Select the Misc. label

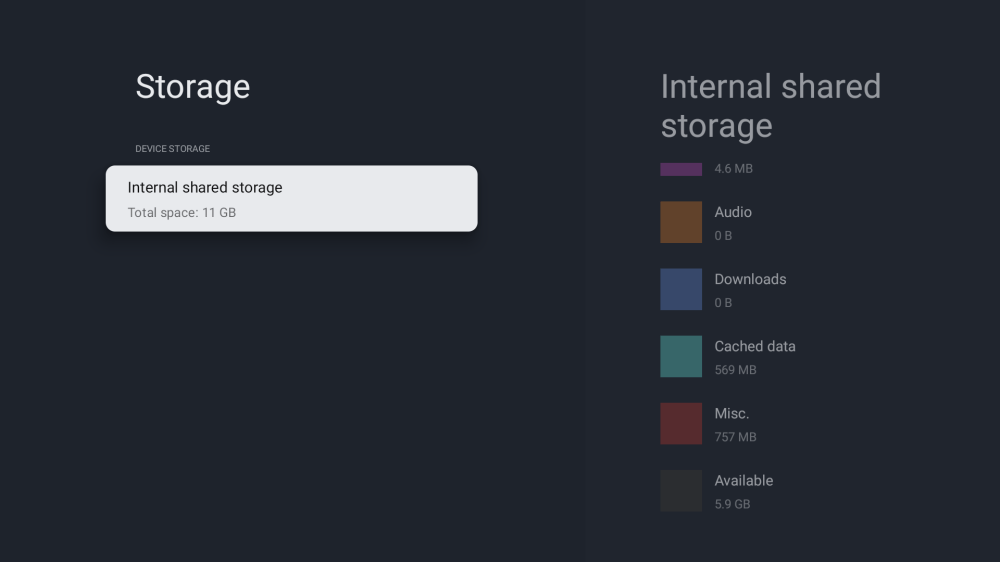(x=731, y=413)
